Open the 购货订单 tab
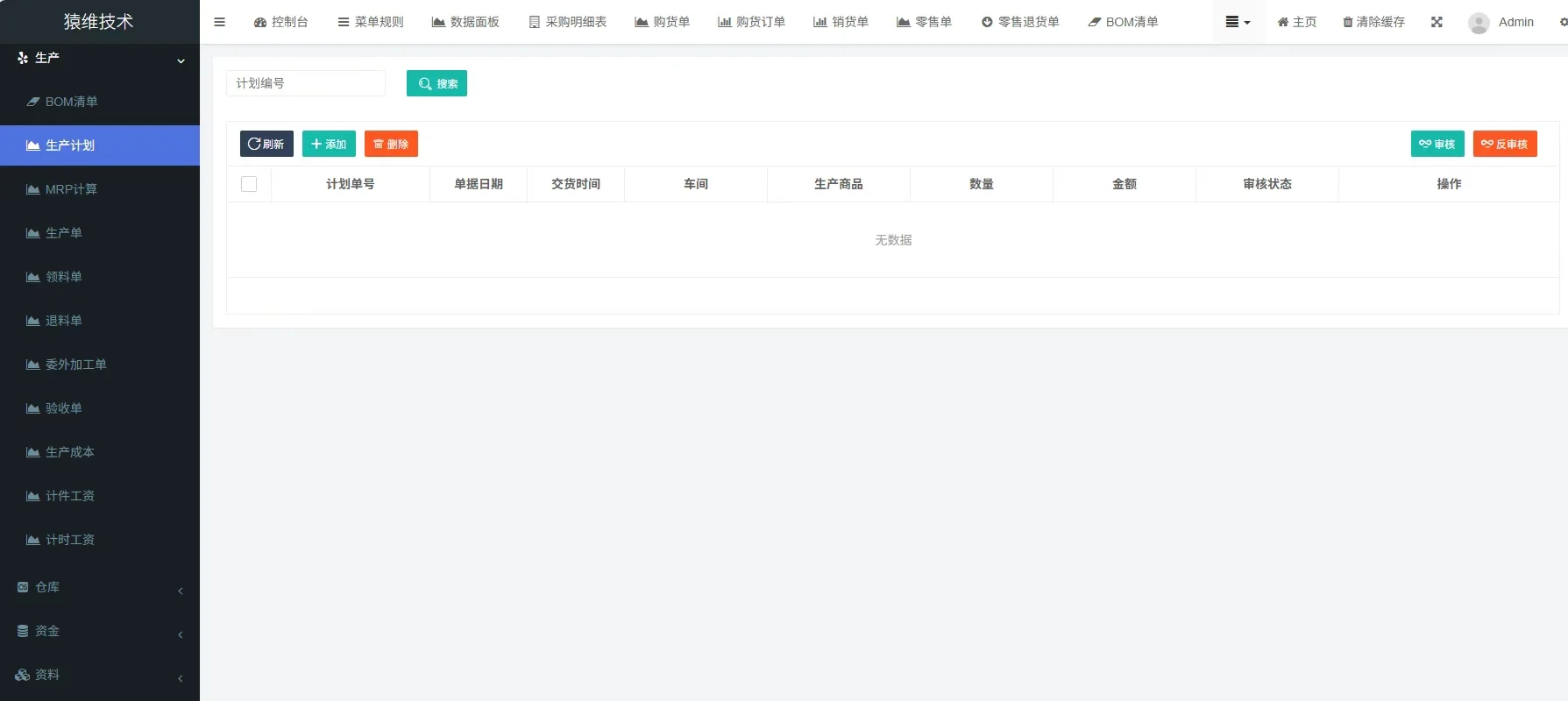This screenshot has width=1568, height=701. click(751, 22)
